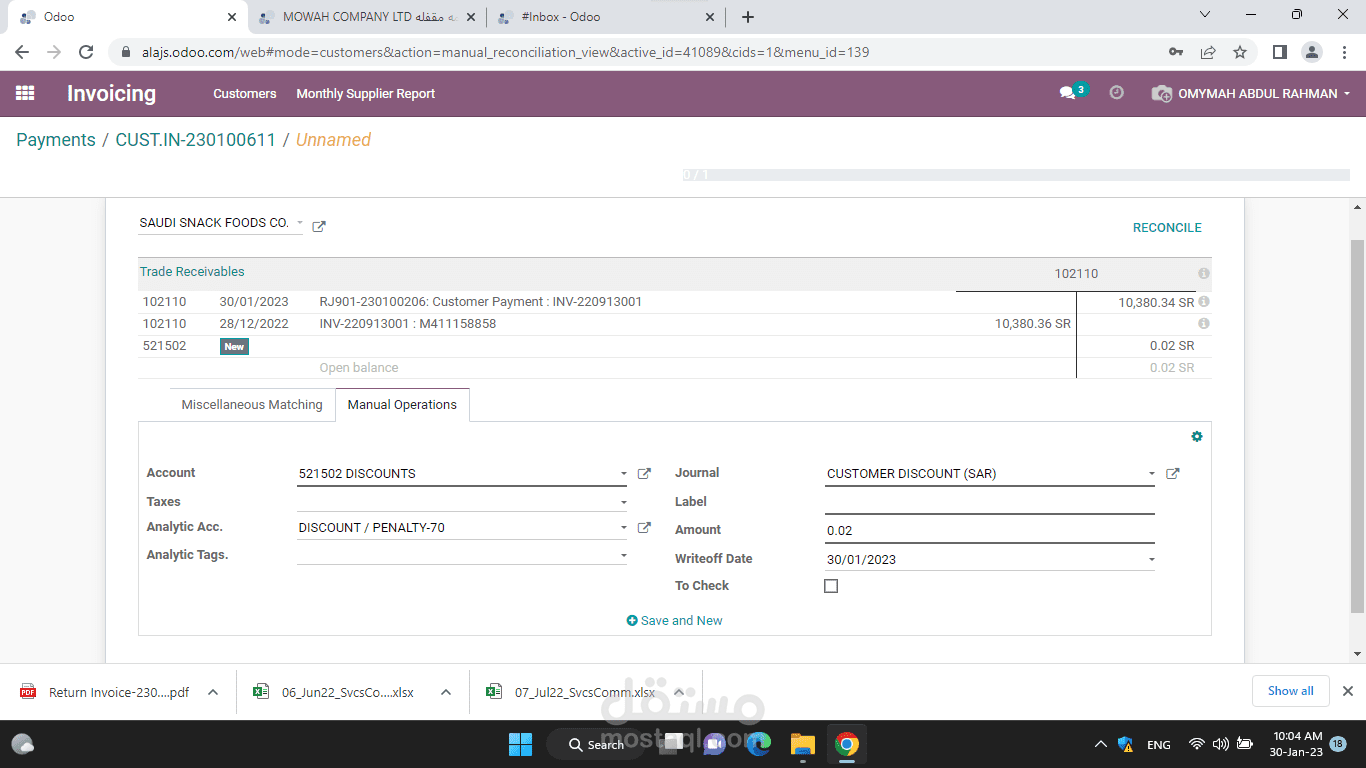Click info icon in Trade Receivables header row

tap(1204, 273)
